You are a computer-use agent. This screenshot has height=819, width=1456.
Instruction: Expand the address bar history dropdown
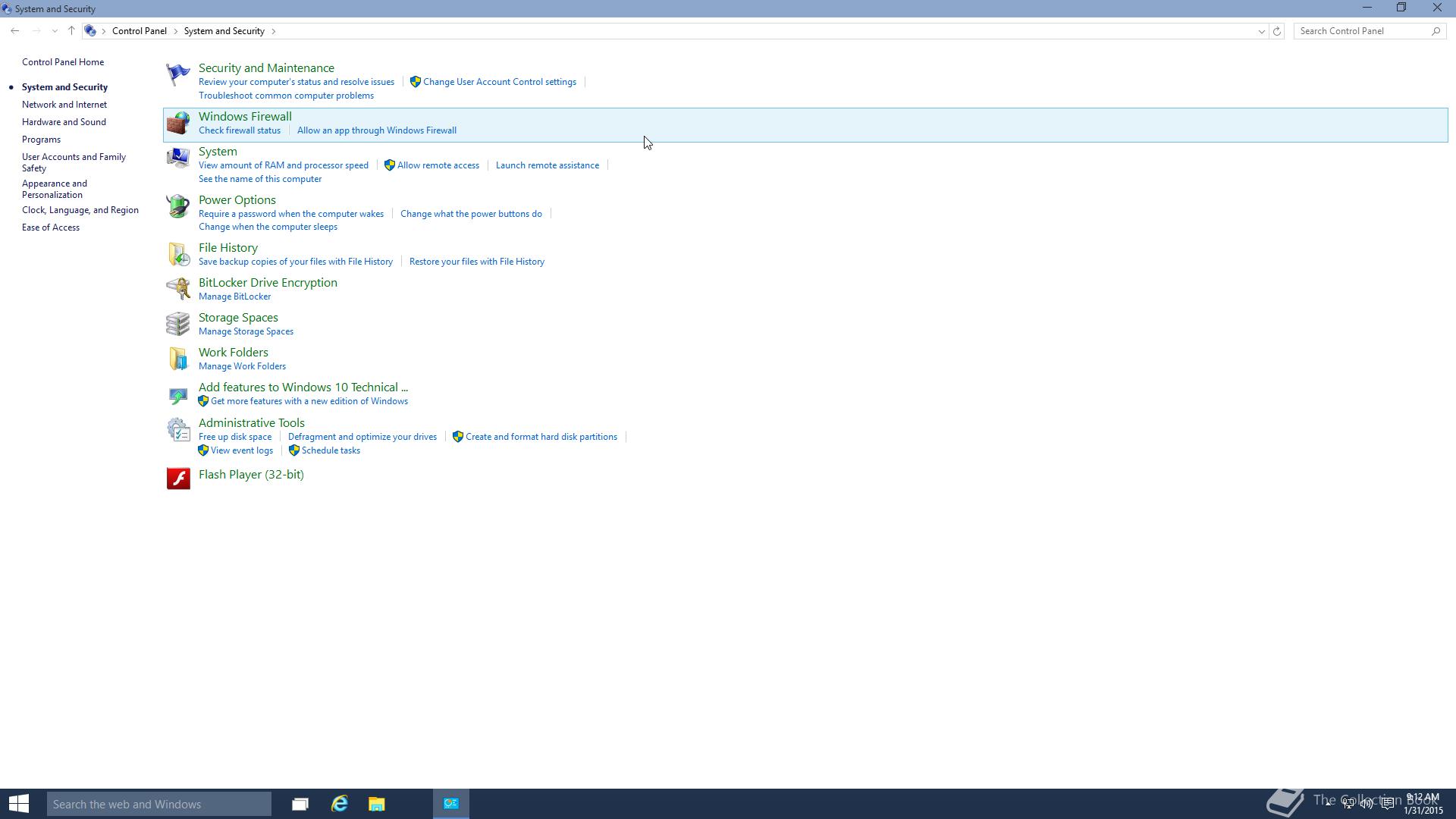click(1262, 31)
